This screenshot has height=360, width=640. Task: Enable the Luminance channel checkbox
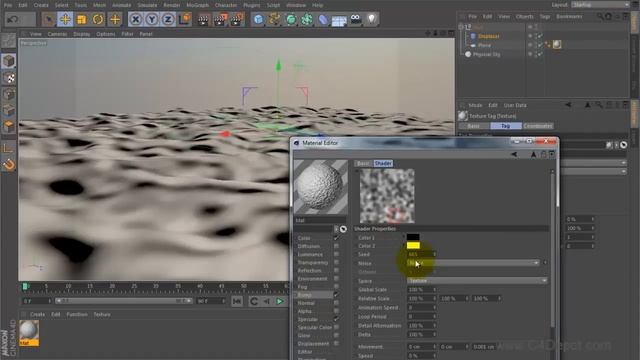click(336, 254)
